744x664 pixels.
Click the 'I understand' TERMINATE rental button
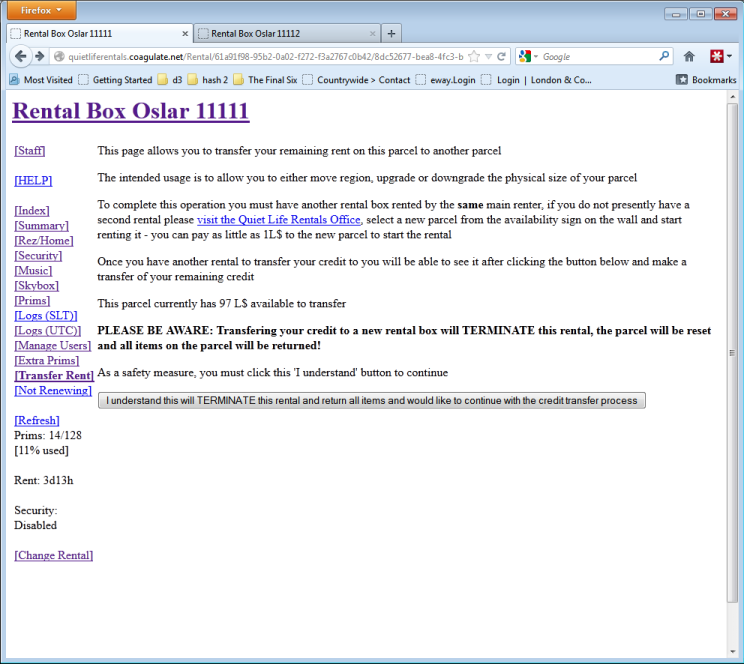(372, 400)
